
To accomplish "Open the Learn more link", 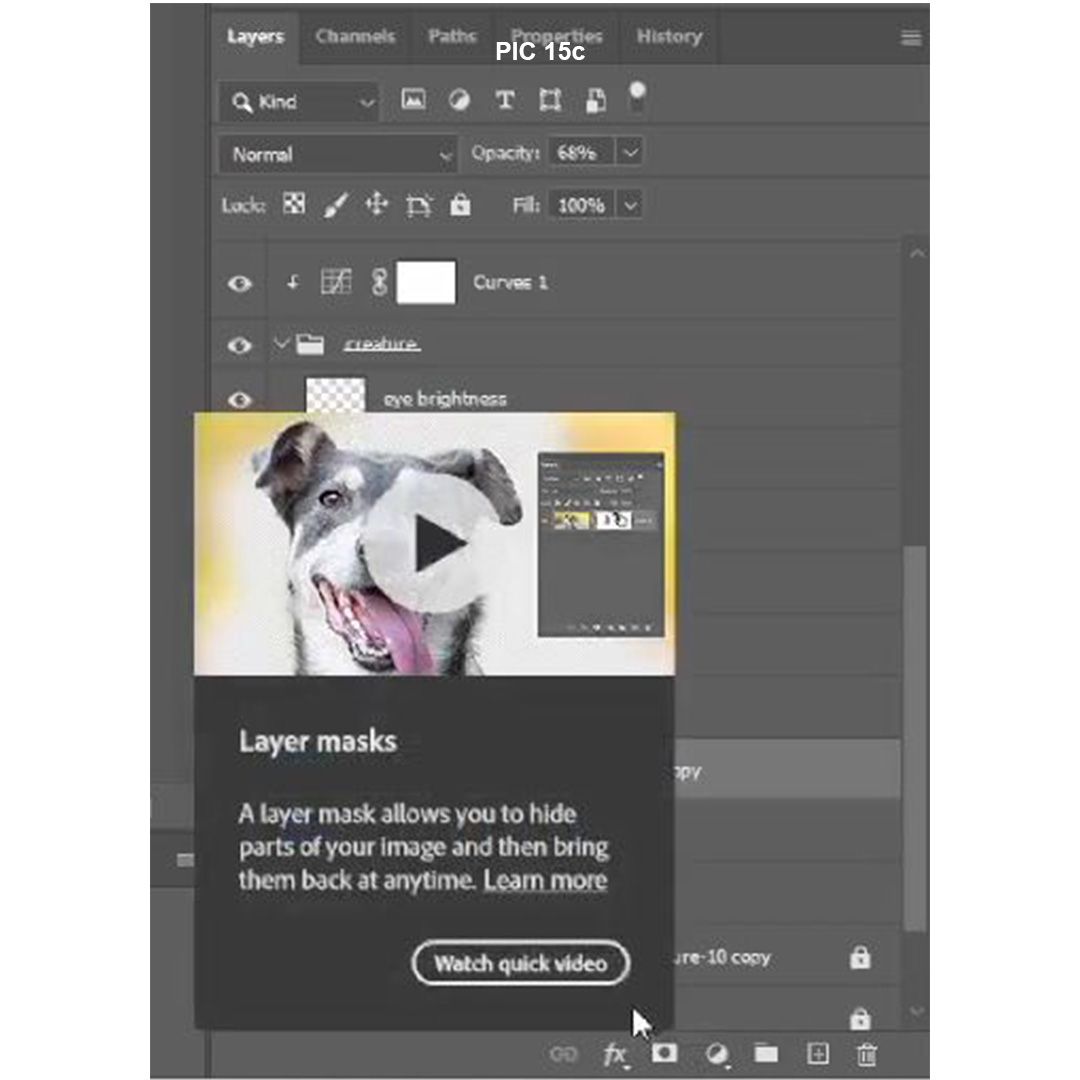I will click(545, 880).
